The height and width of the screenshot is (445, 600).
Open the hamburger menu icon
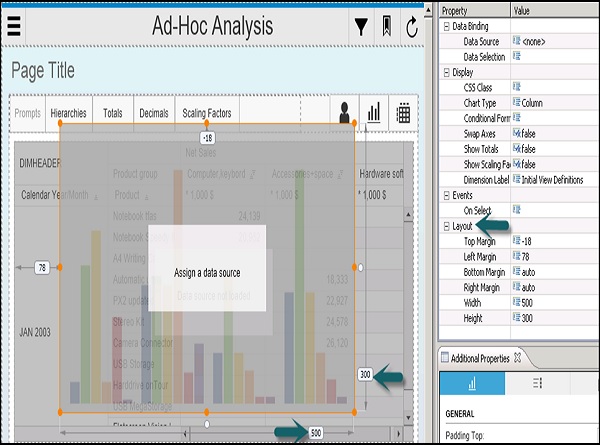pyautogui.click(x=14, y=27)
